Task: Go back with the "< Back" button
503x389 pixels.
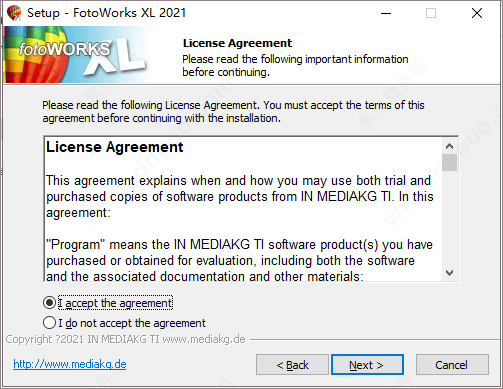Action: tap(292, 365)
